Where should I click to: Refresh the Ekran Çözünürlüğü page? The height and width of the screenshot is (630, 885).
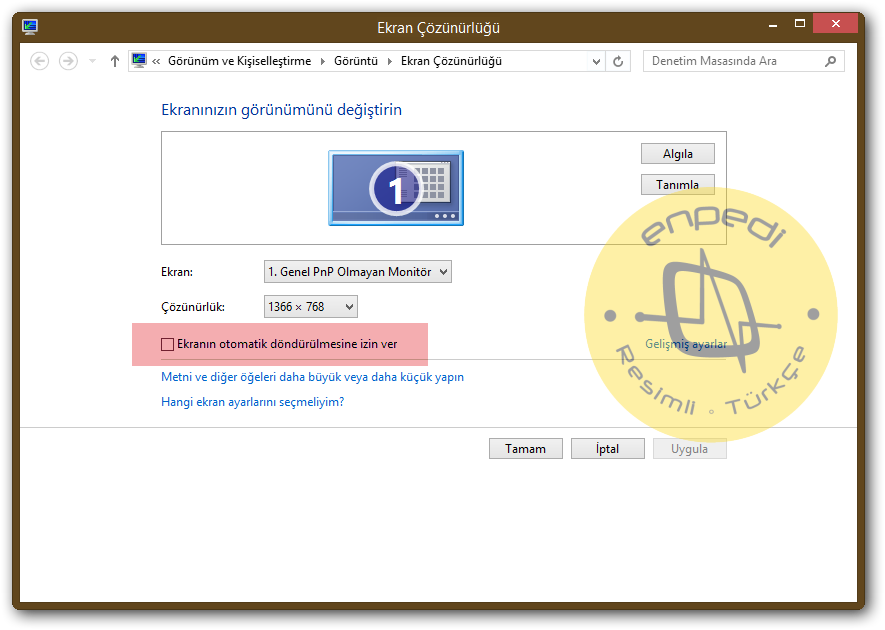click(618, 62)
